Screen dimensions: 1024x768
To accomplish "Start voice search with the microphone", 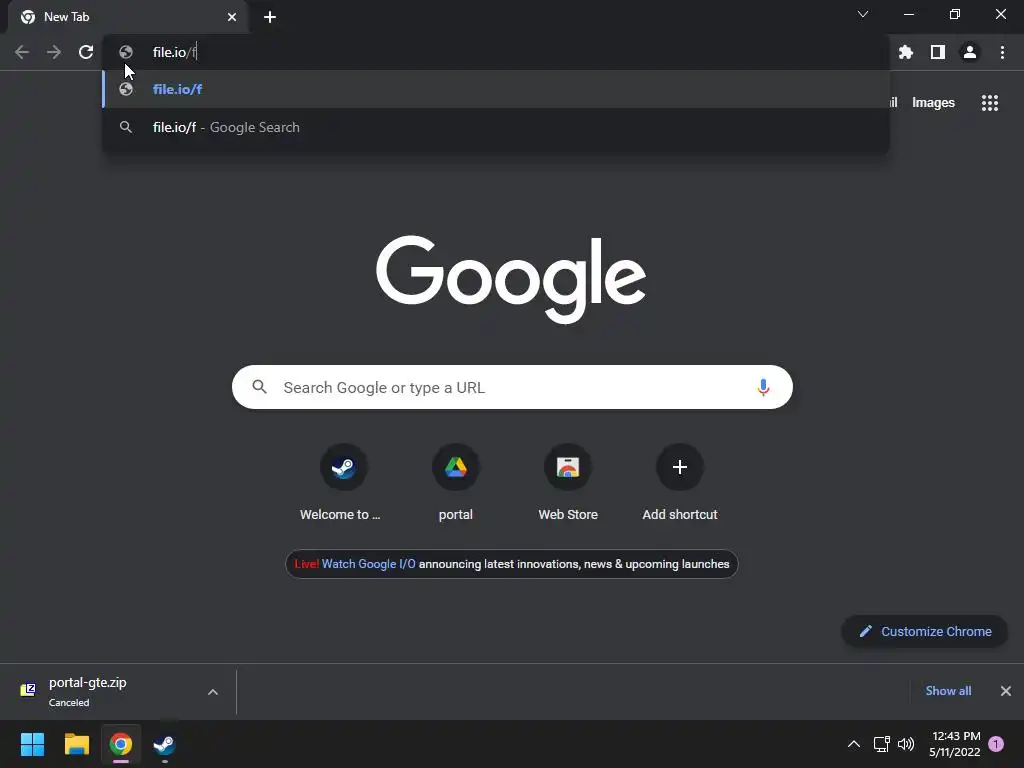I will [763, 387].
